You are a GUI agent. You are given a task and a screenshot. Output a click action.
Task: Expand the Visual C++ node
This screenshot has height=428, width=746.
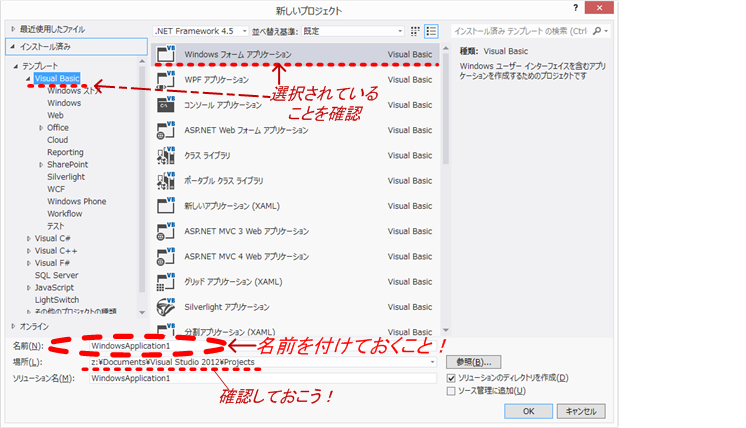tap(29, 251)
